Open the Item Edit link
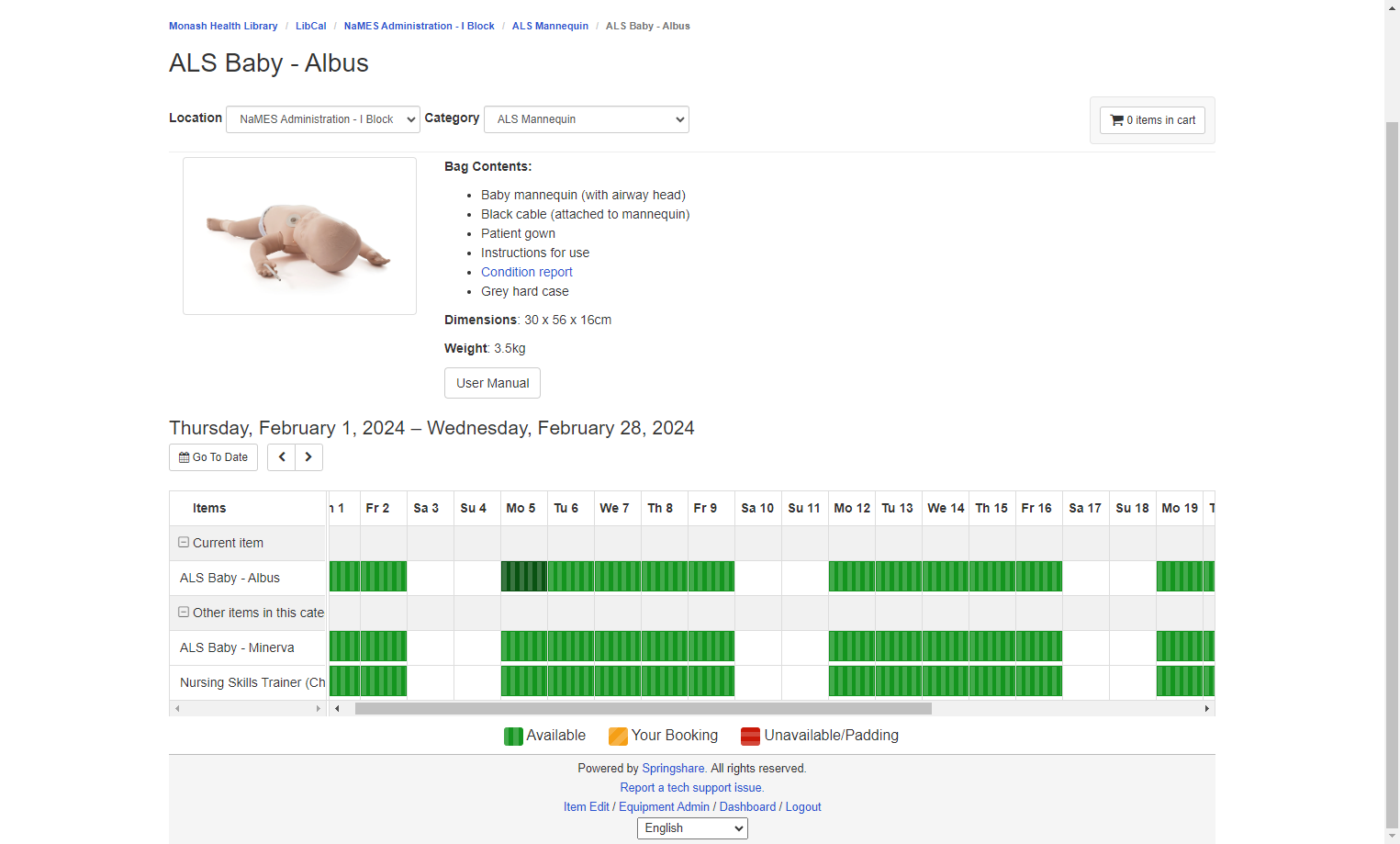1400x844 pixels. click(x=587, y=807)
